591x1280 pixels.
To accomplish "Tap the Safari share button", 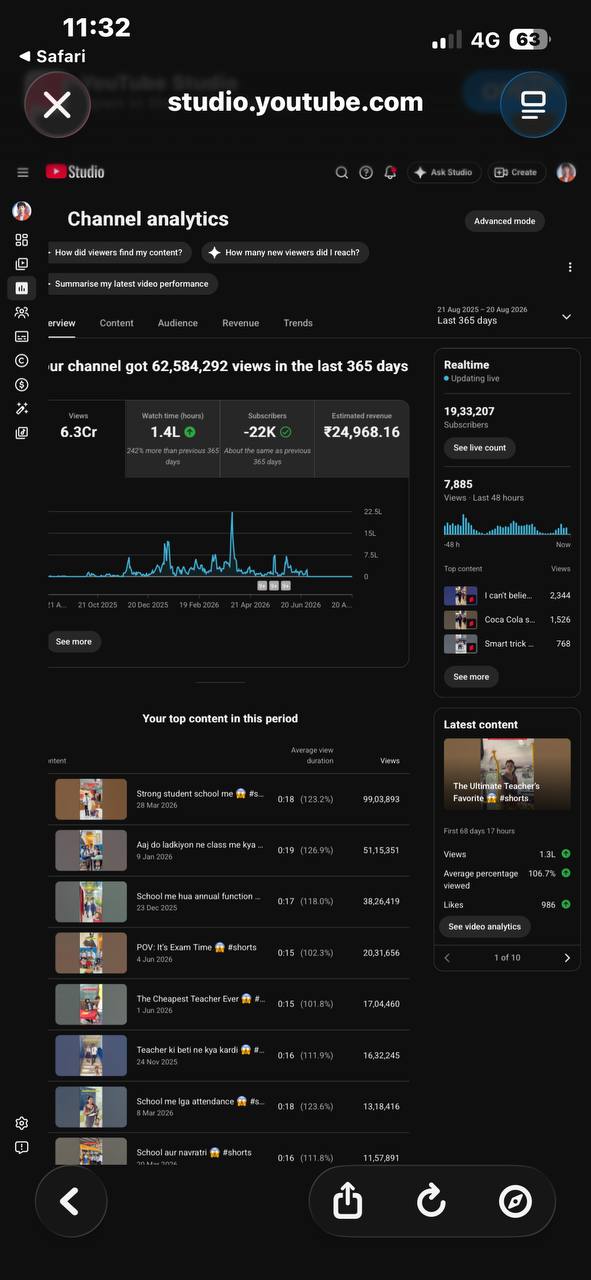I will (347, 1201).
